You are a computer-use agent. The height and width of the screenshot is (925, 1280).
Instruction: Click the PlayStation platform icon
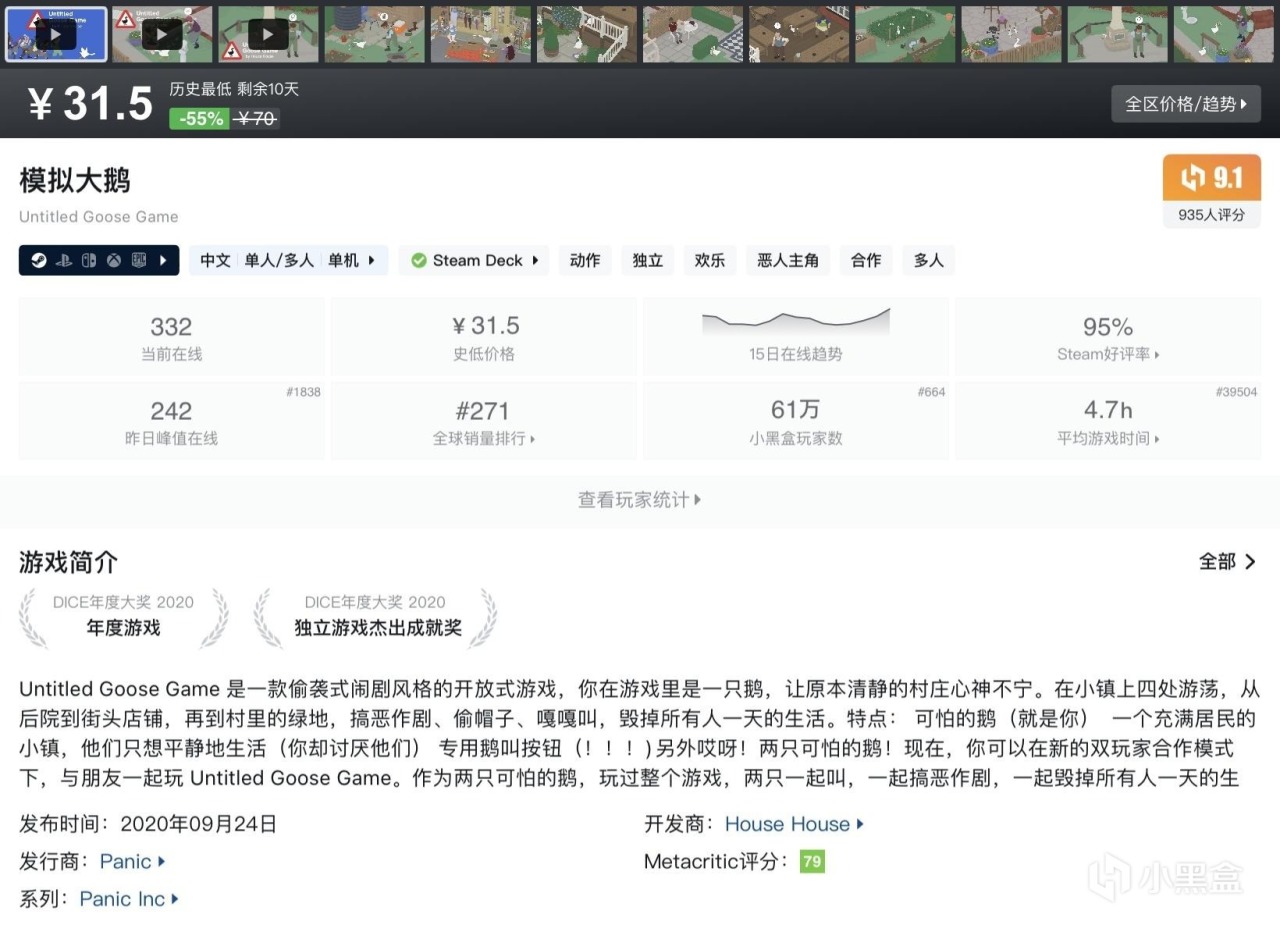pyautogui.click(x=62, y=260)
